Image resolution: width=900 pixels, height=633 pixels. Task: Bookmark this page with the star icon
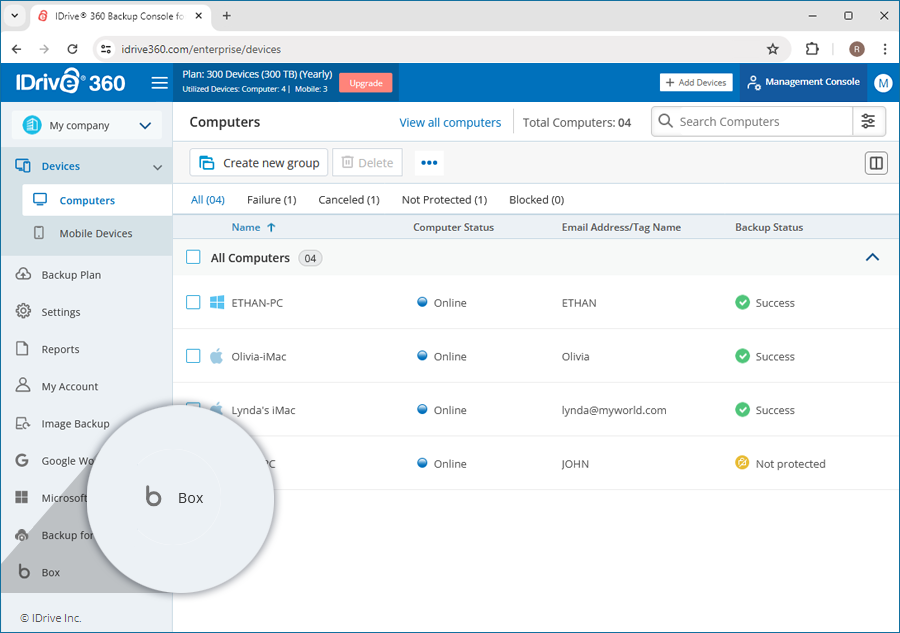click(773, 49)
